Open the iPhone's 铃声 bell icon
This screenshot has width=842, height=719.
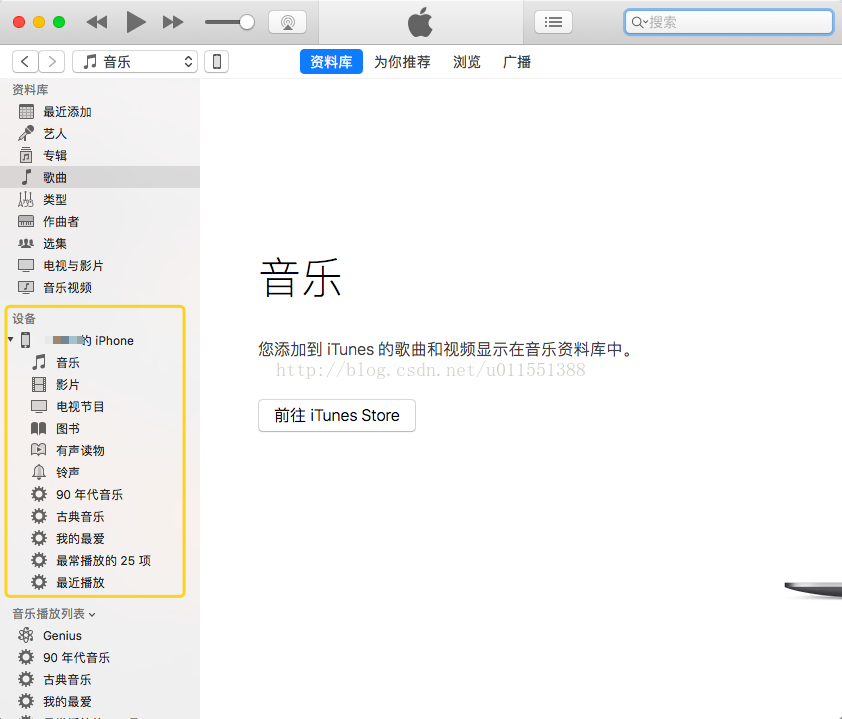point(39,472)
